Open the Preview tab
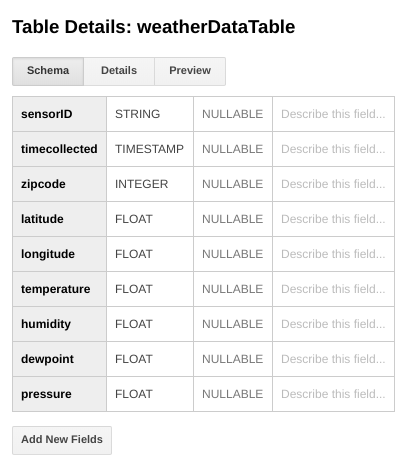The image size is (402, 462). click(190, 71)
